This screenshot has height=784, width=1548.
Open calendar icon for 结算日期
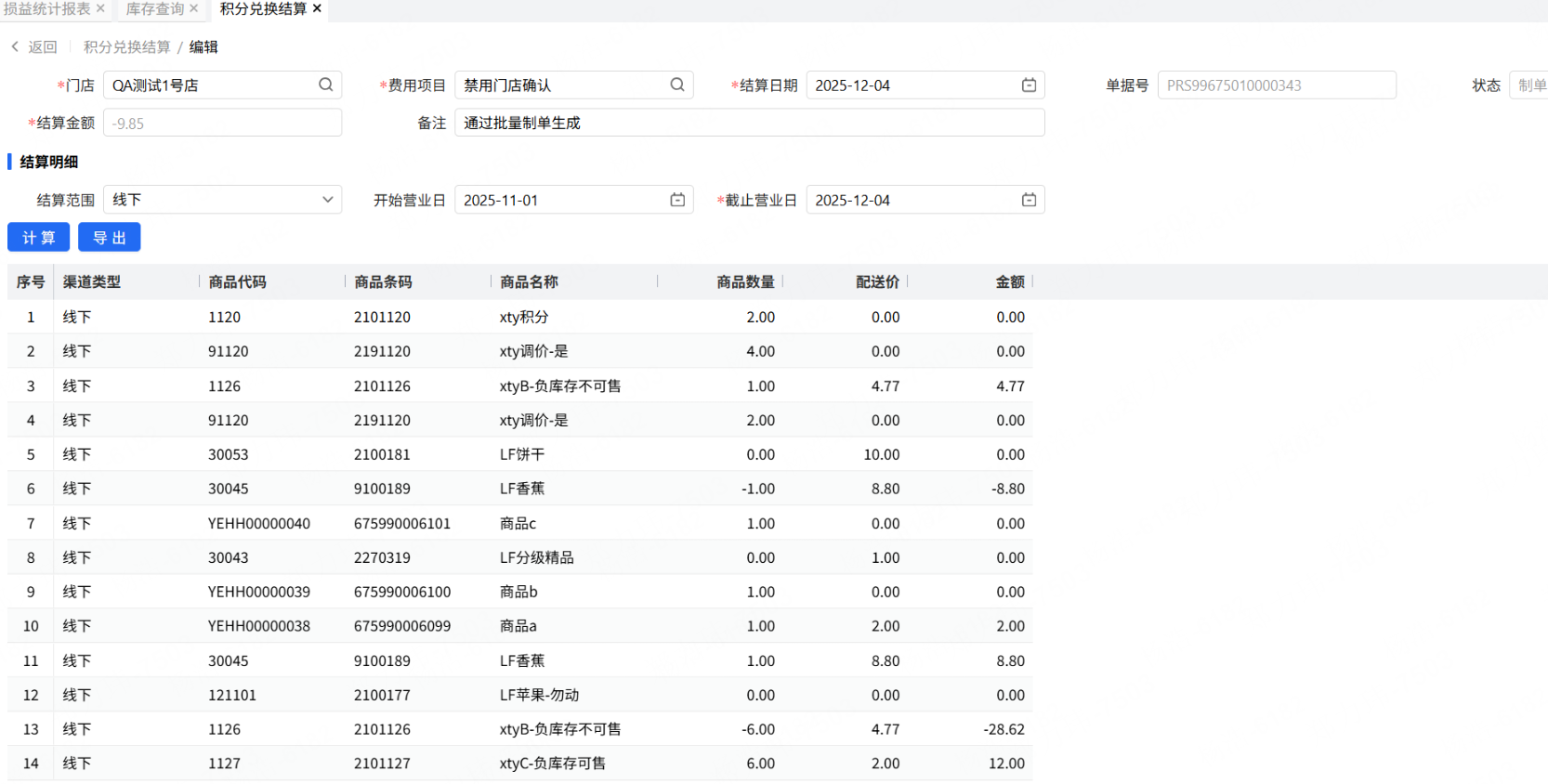(1029, 85)
